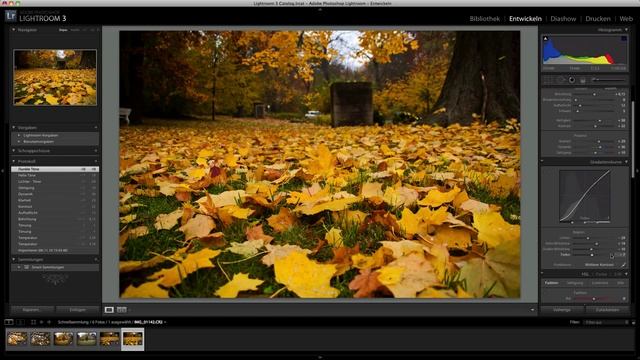The width and height of the screenshot is (640, 360).
Task: Click on the tone curve graph
Action: (585, 196)
